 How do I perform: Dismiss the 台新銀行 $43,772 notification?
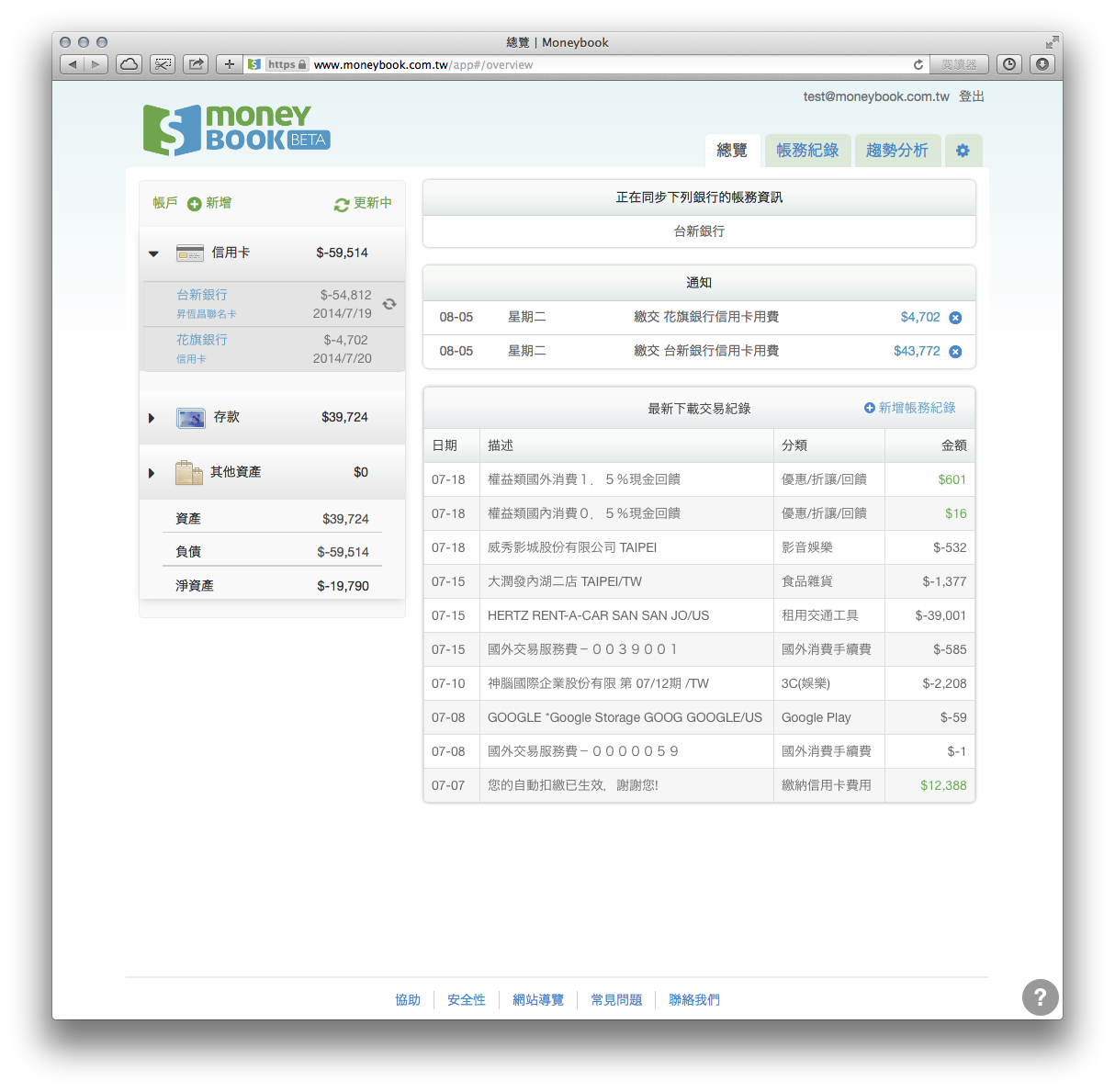955,351
